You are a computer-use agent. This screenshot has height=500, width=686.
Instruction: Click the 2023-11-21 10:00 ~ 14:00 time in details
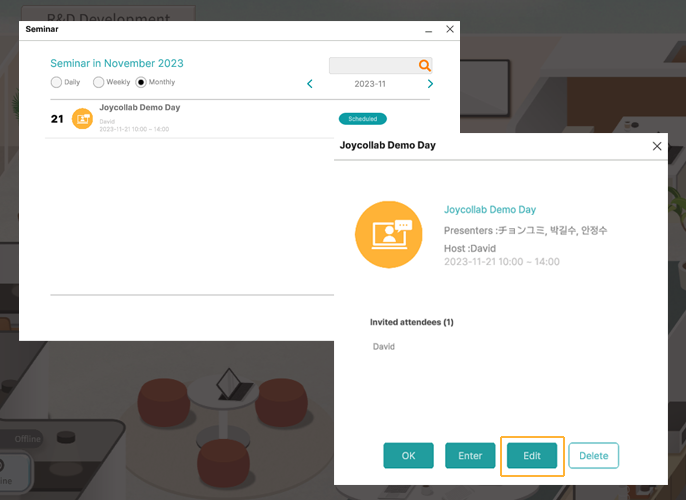(x=502, y=262)
